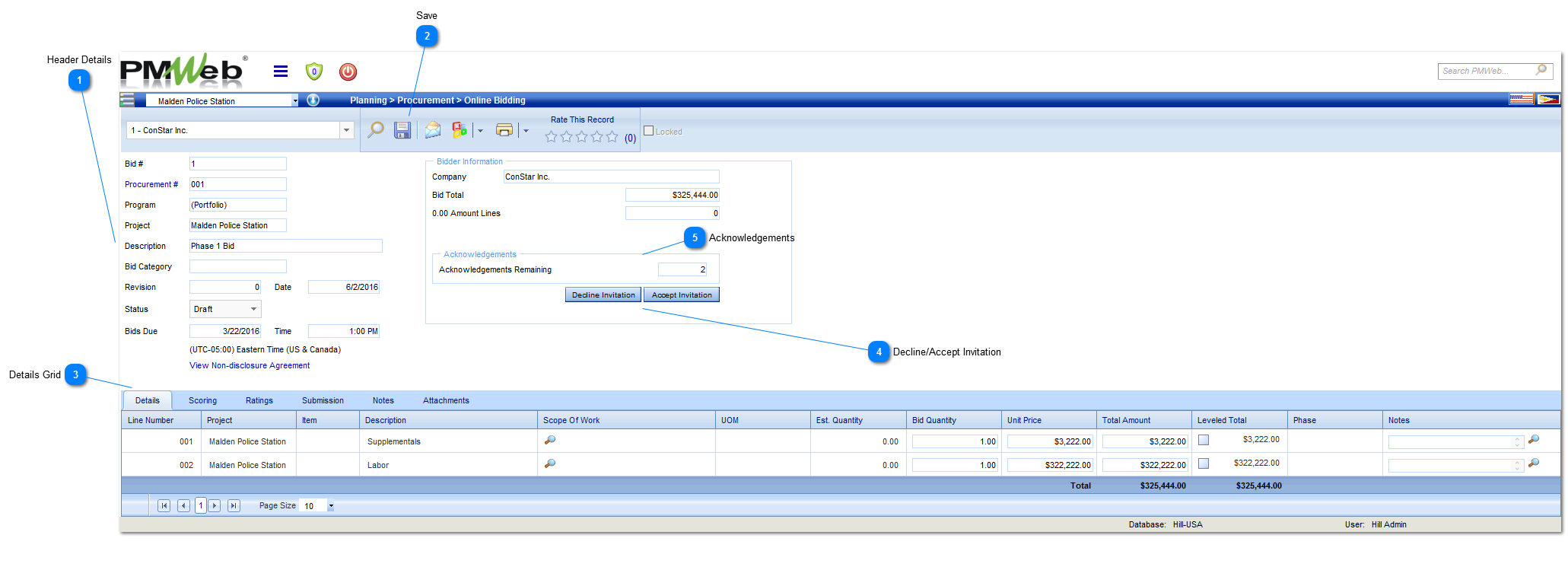This screenshot has width=1568, height=570.
Task: Click the Total Amount column header
Action: 1144,420
